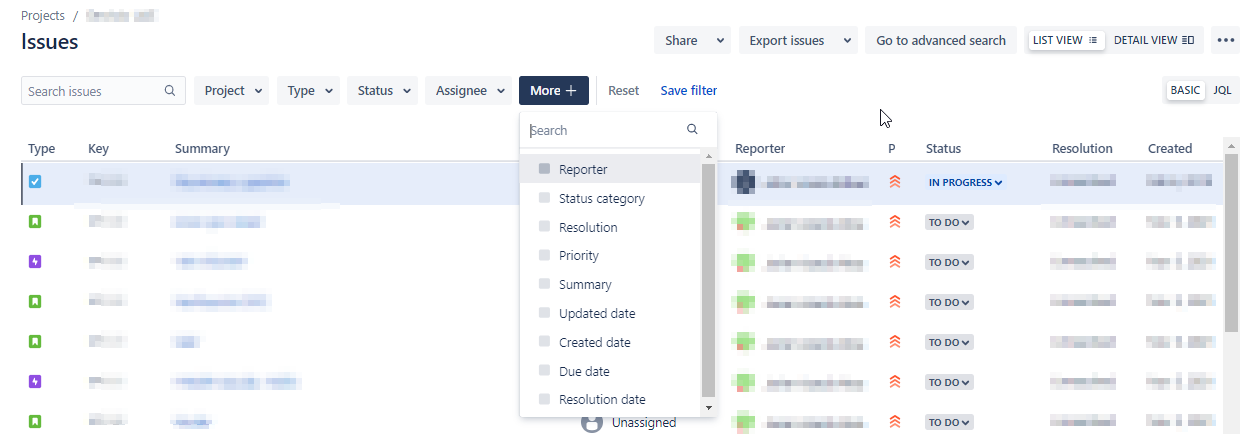Image resolution: width=1255 pixels, height=434 pixels.
Task: Click the dropdown list scroll down arrow
Action: point(709,407)
